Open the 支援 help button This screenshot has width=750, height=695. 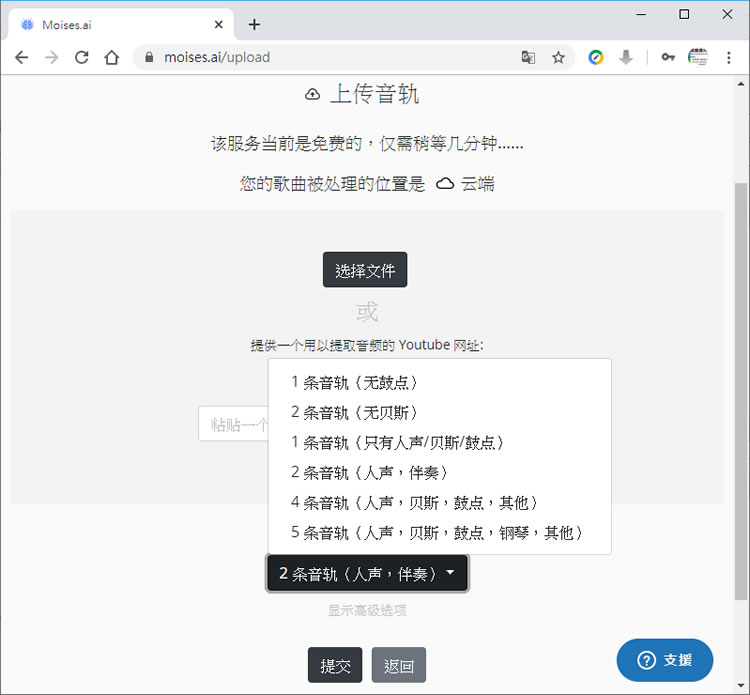[x=665, y=660]
